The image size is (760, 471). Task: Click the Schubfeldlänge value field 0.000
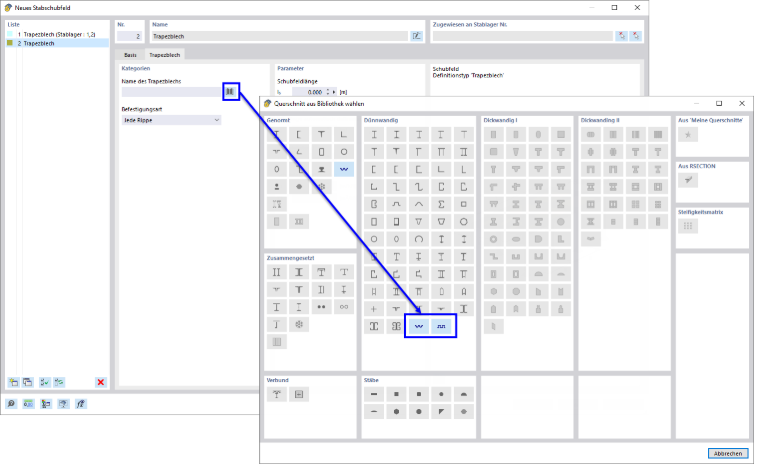coord(308,92)
